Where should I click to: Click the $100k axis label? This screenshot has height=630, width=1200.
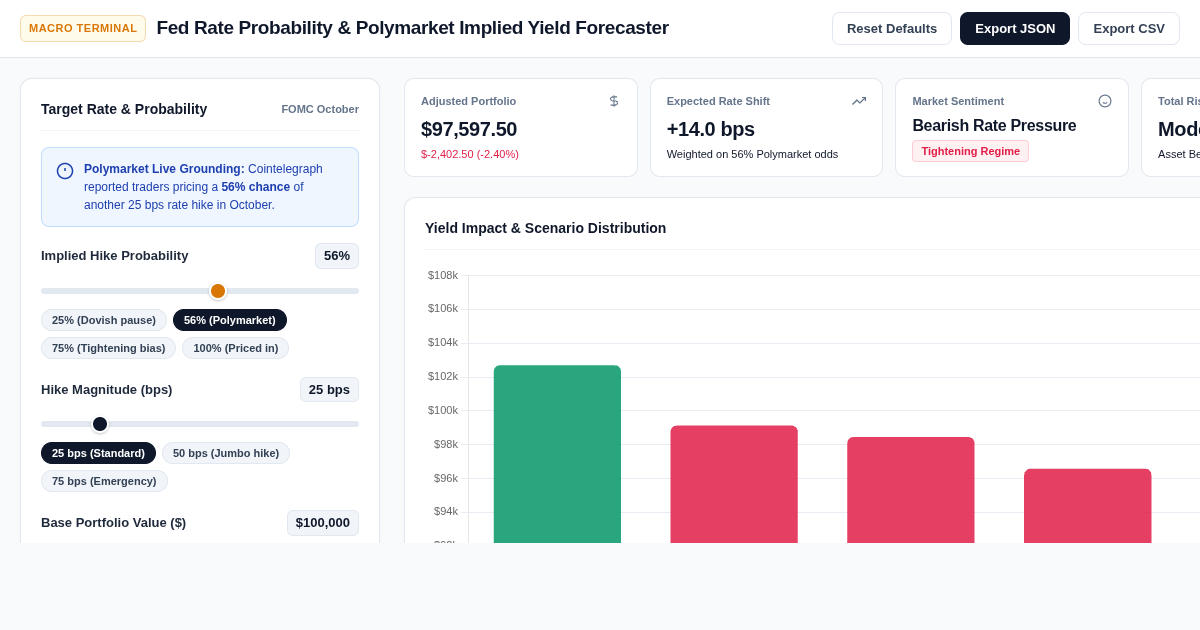(x=443, y=410)
